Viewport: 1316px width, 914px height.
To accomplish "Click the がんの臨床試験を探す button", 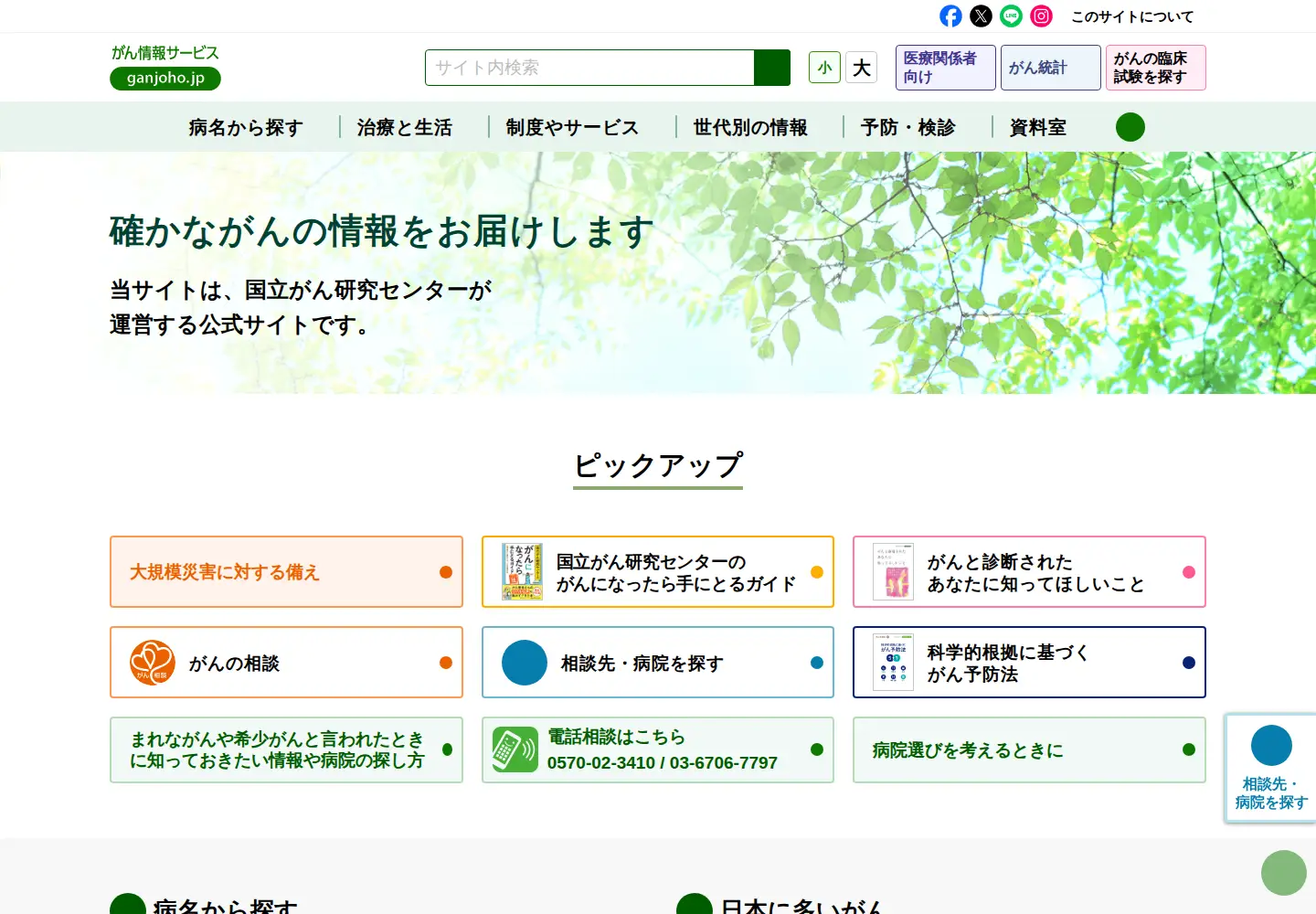I will click(x=1156, y=68).
